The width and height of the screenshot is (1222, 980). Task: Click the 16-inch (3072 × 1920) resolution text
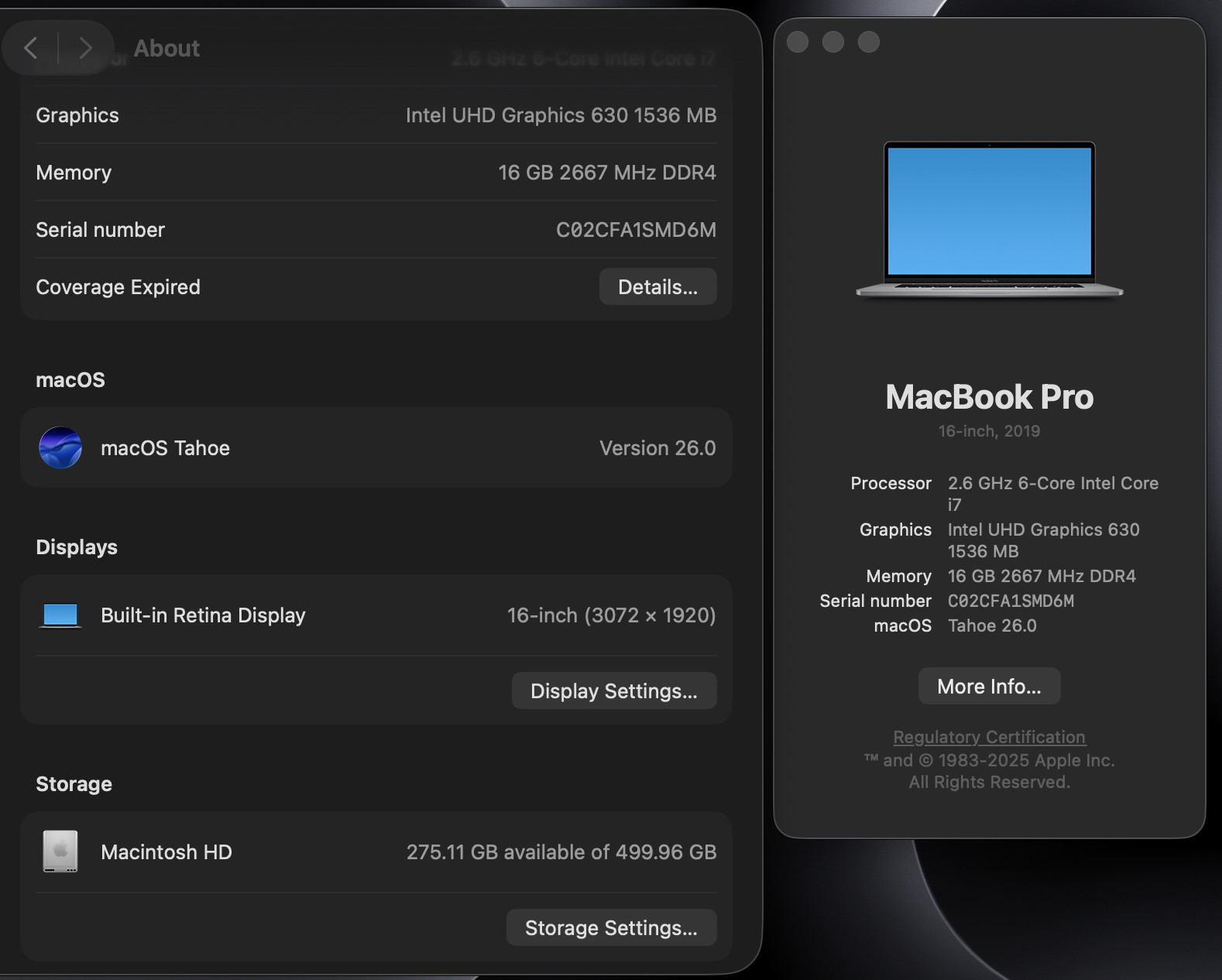coord(611,615)
